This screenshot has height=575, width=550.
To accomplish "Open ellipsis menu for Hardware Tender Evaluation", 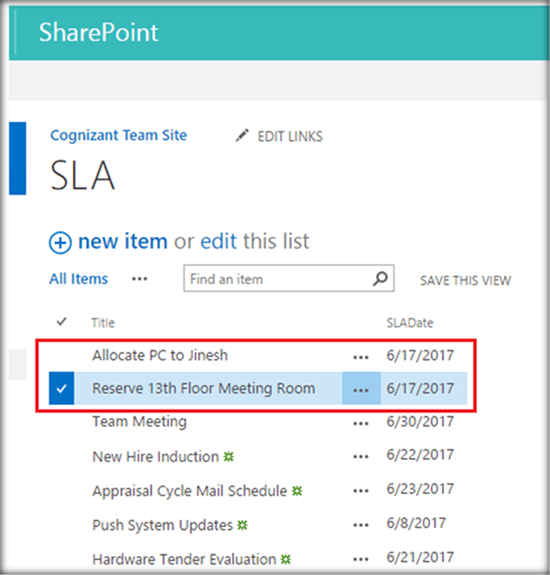I will click(361, 560).
